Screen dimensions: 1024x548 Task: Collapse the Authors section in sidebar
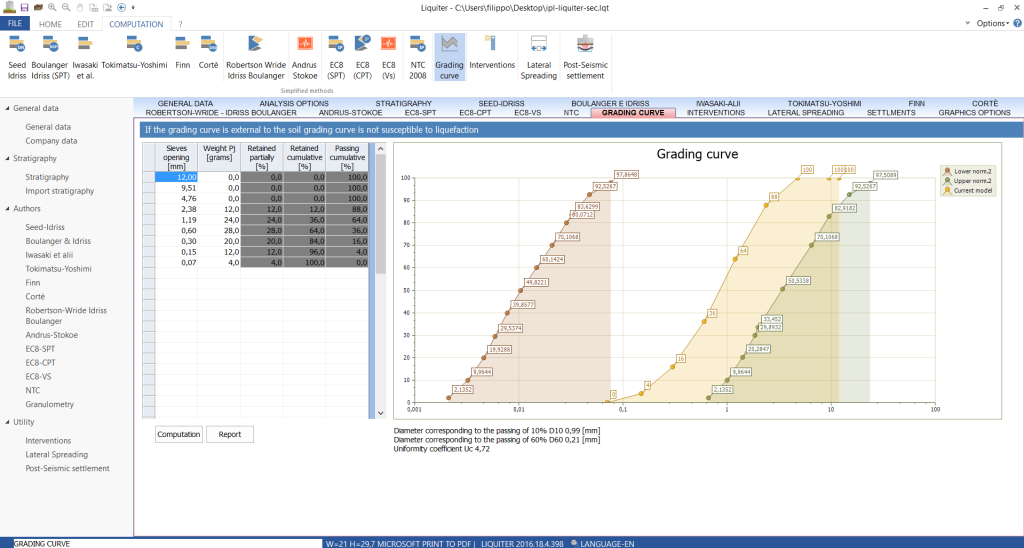[x=6, y=209]
